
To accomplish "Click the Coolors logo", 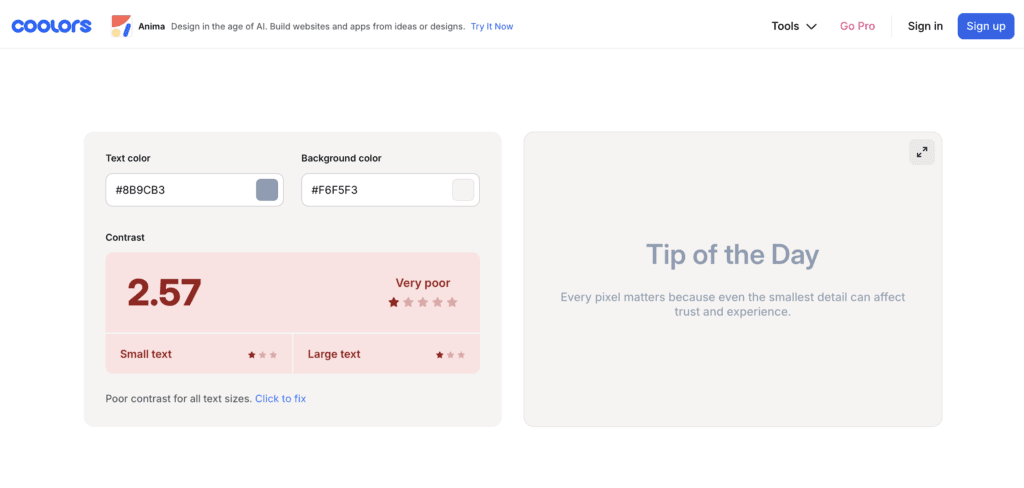I will click(51, 26).
